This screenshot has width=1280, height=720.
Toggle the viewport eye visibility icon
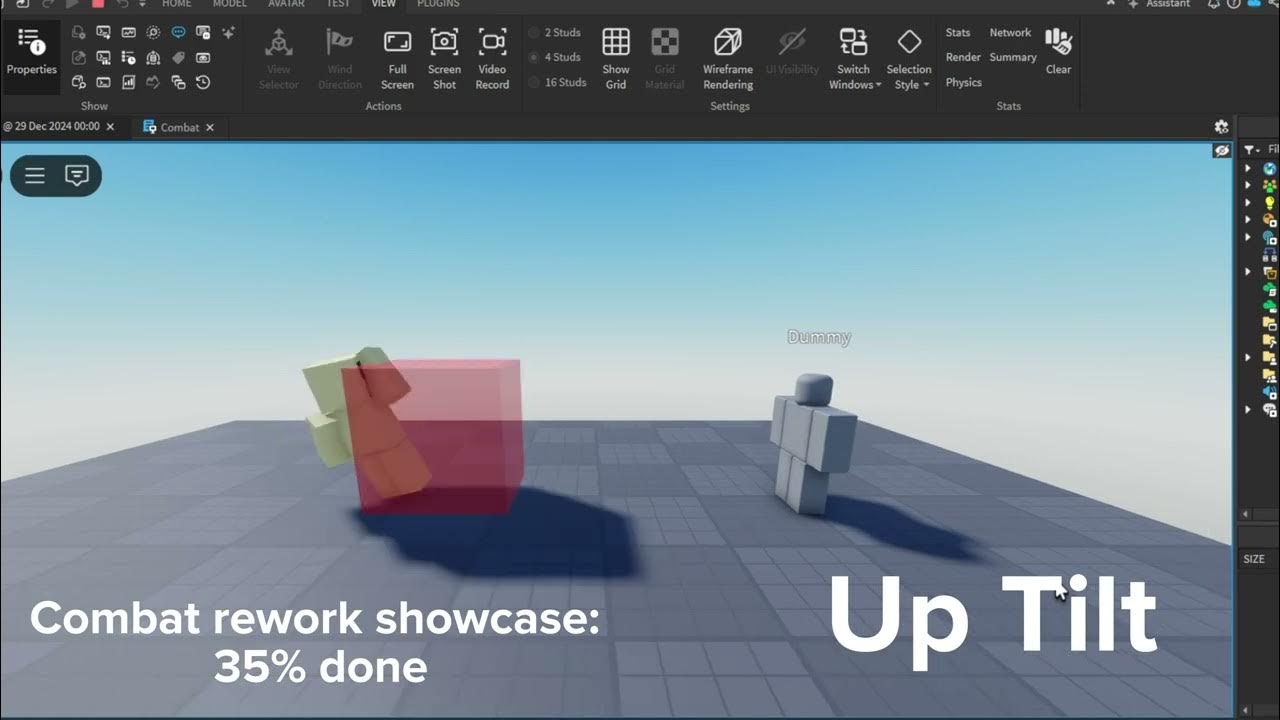1221,150
